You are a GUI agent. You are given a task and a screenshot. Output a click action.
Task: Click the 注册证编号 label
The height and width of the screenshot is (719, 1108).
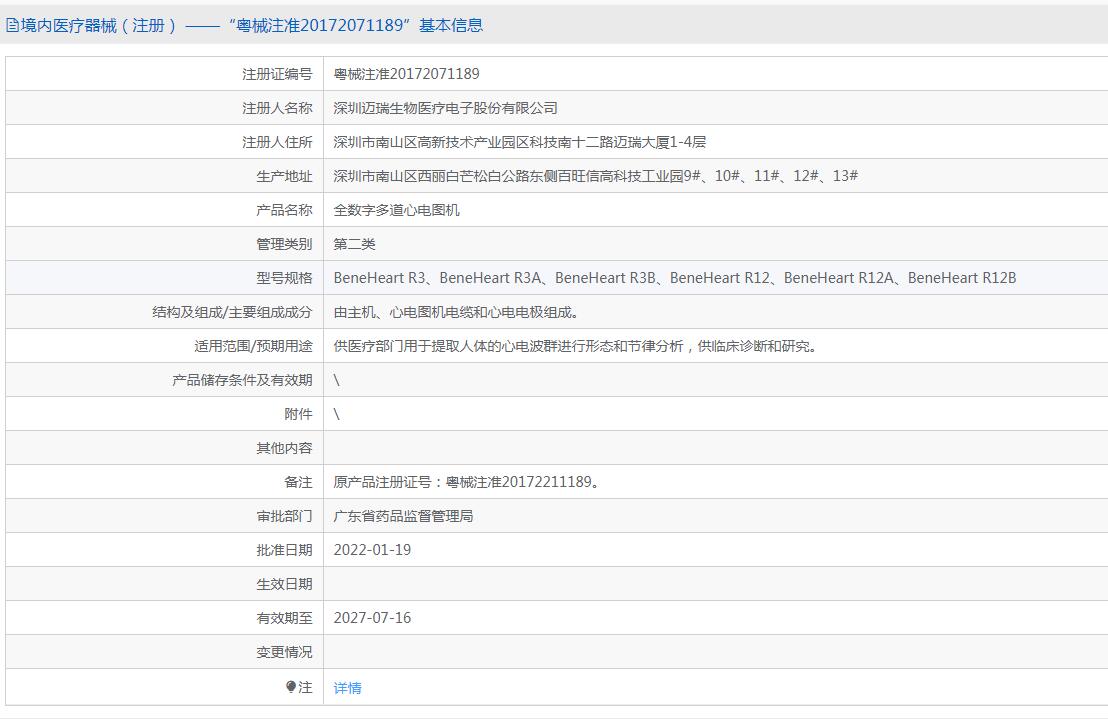pos(277,74)
